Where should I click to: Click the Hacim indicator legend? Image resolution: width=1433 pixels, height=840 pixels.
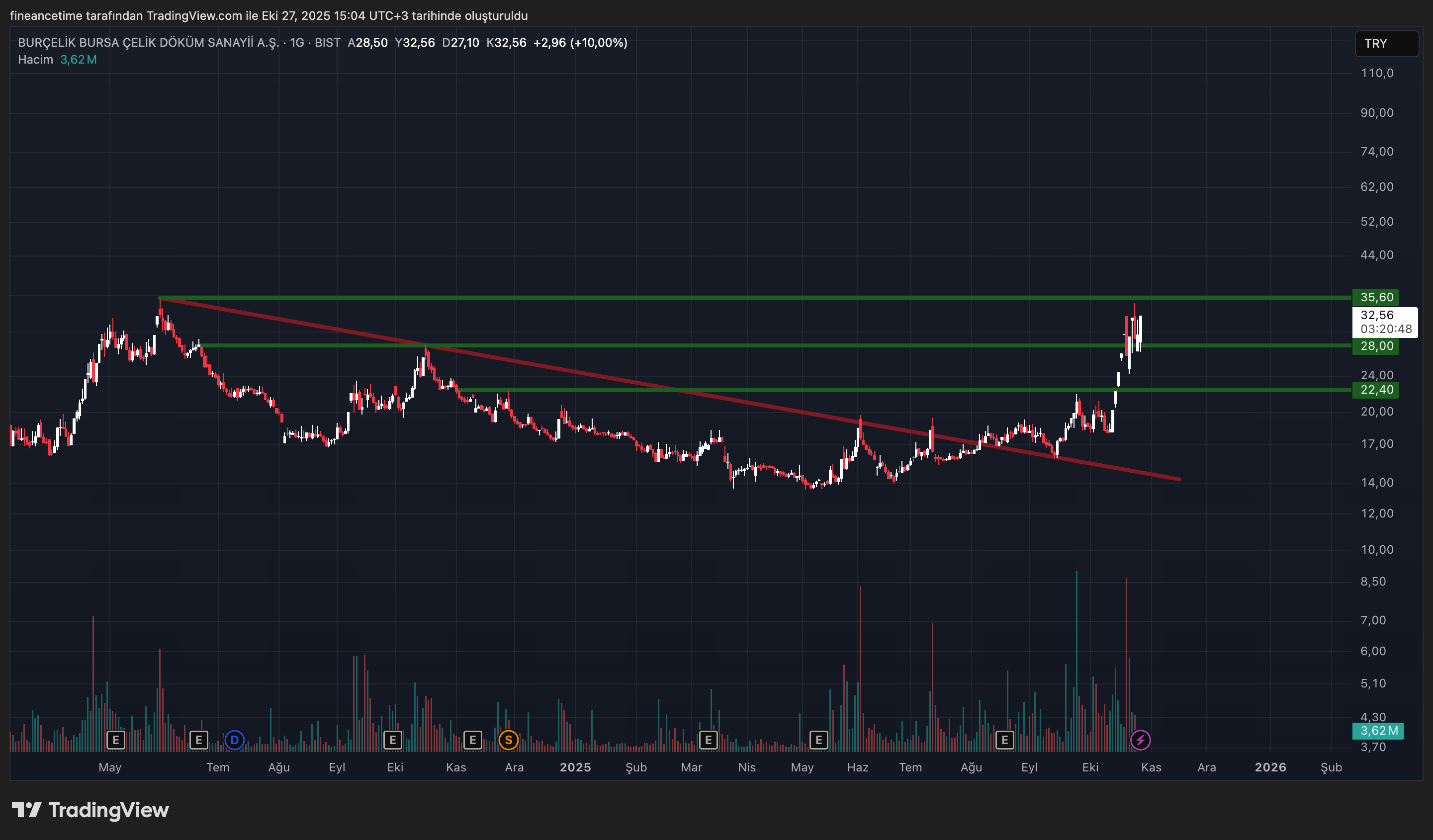coord(35,60)
